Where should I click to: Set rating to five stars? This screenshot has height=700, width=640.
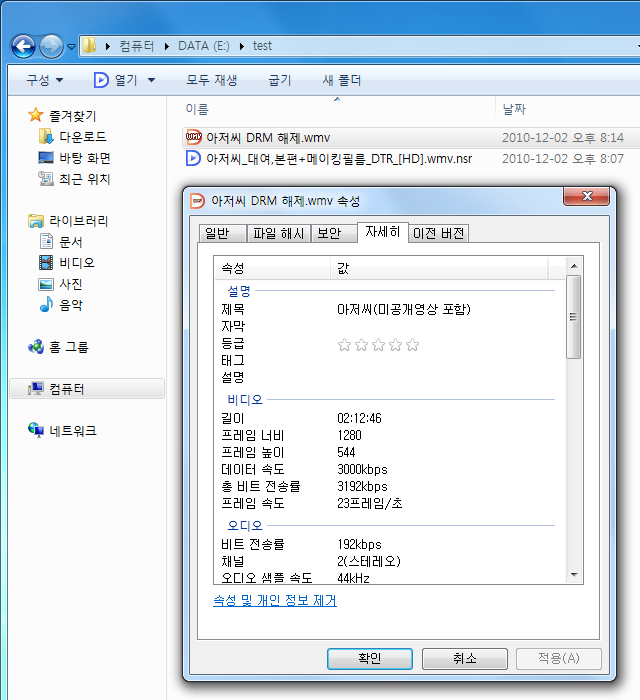(412, 345)
